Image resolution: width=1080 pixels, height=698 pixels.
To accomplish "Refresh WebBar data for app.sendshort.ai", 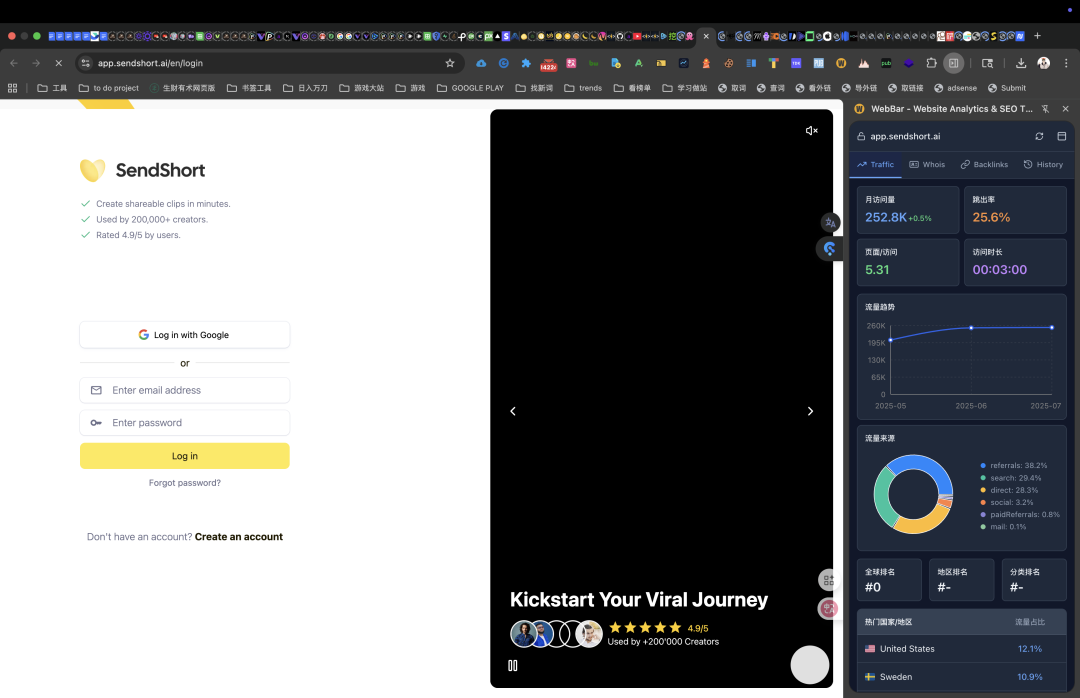I will [x=1039, y=136].
